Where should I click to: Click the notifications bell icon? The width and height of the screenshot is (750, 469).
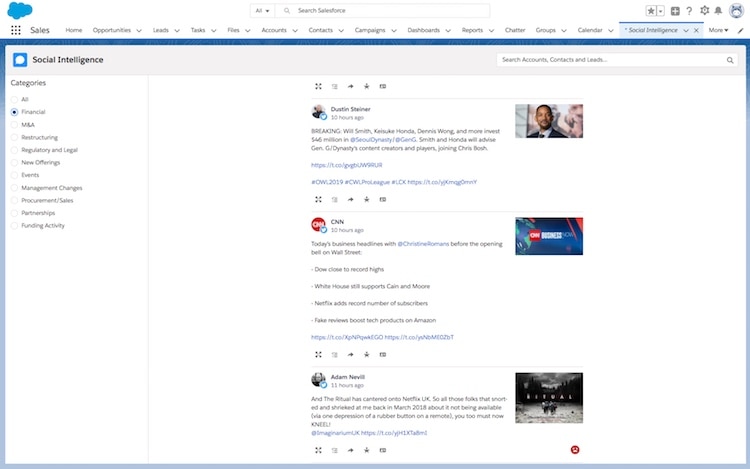tap(718, 11)
